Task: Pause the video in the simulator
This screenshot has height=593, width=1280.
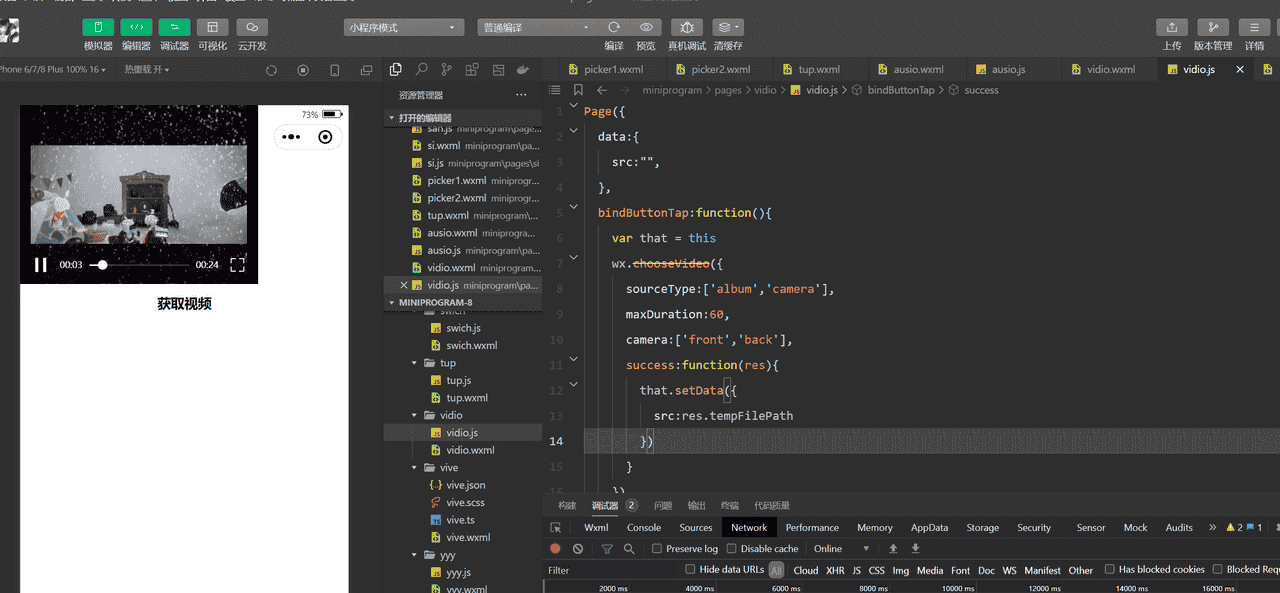Action: coord(41,265)
